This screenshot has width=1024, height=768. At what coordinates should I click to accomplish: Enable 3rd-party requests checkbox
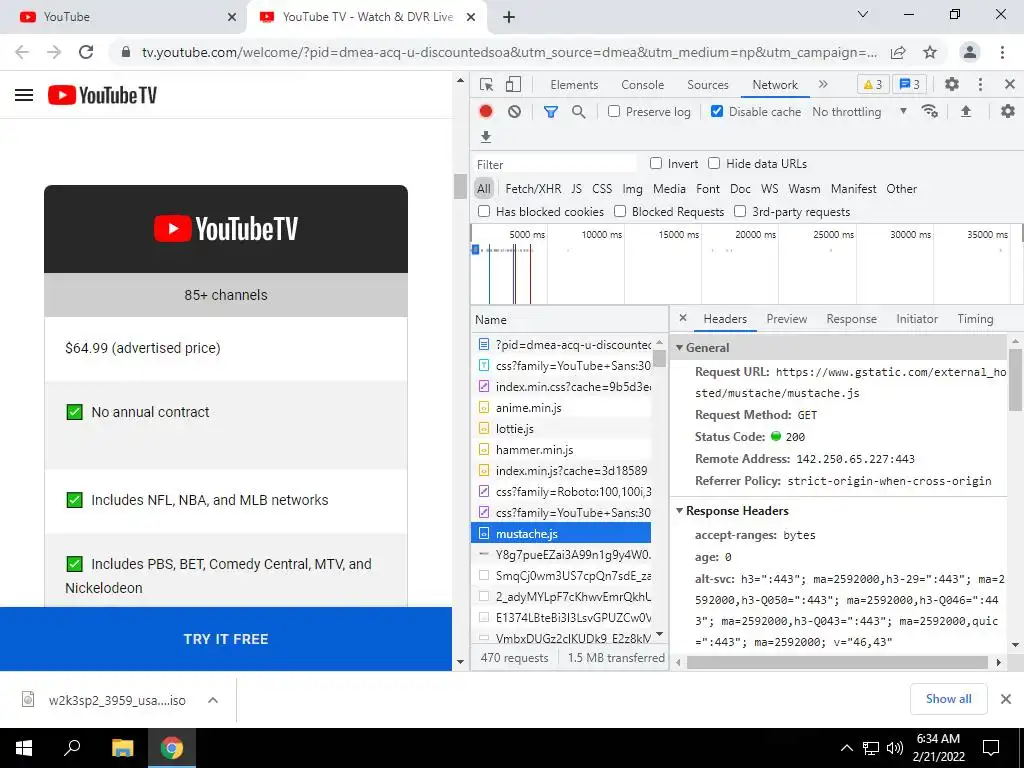(740, 212)
